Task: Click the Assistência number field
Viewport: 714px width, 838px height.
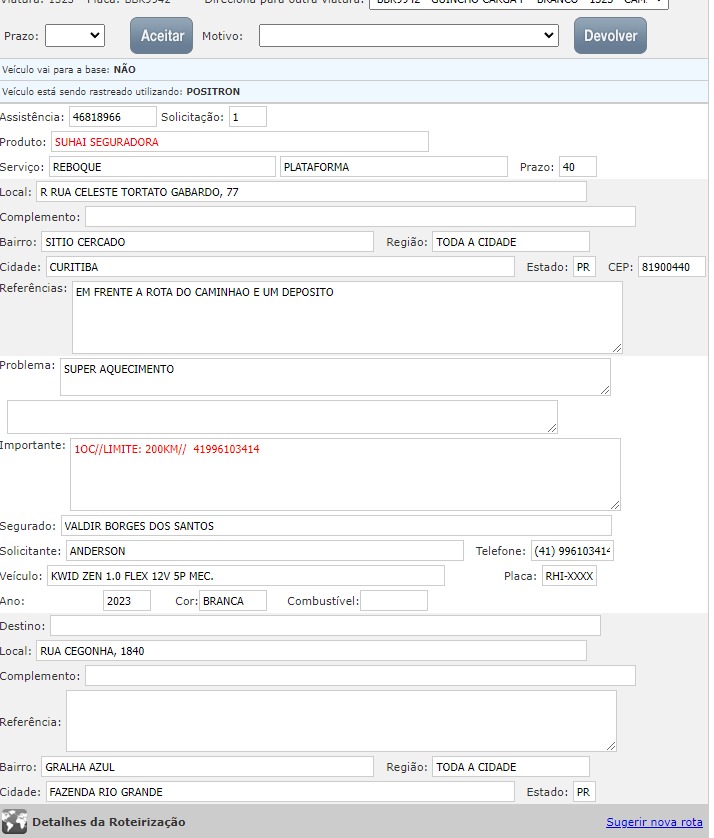Action: pyautogui.click(x=112, y=117)
